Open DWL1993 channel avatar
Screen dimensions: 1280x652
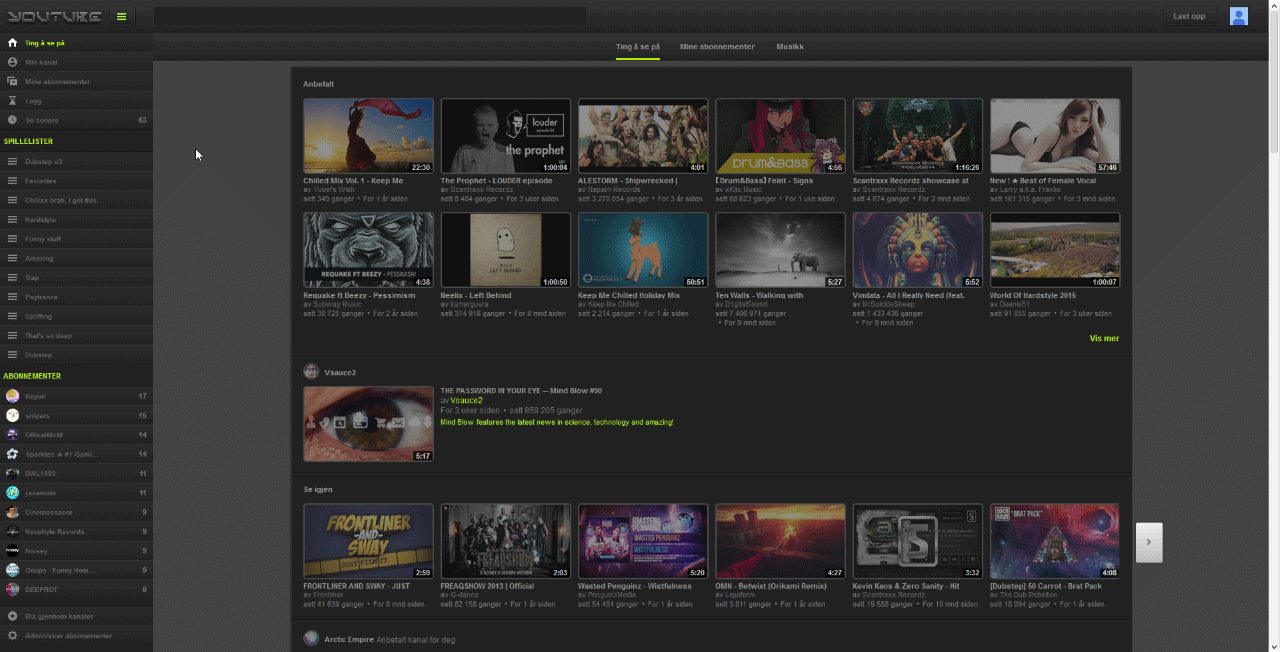point(12,473)
